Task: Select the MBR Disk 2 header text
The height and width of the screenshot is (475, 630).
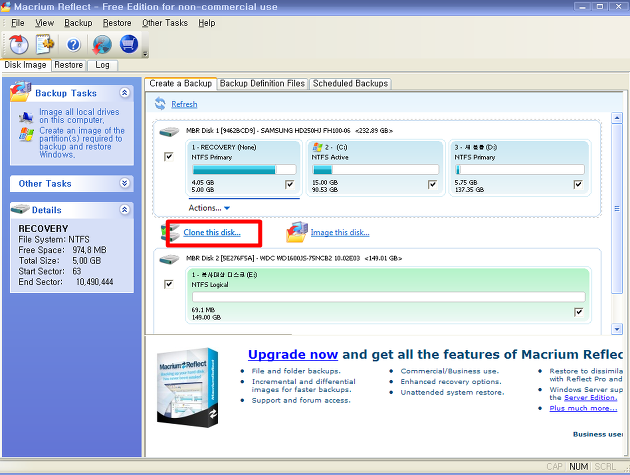Action: click(x=294, y=258)
